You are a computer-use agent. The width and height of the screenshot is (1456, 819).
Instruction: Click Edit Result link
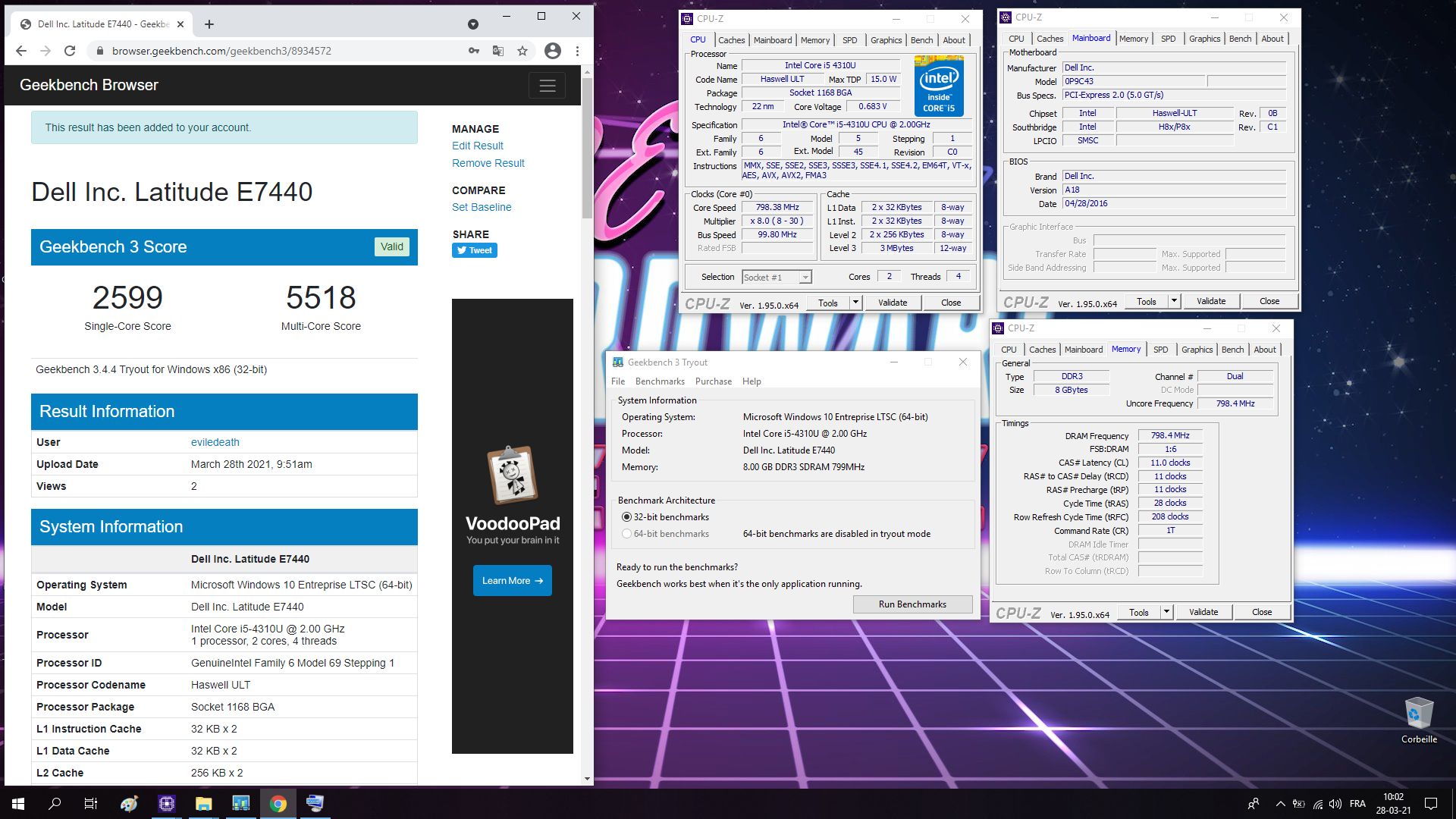click(x=478, y=146)
